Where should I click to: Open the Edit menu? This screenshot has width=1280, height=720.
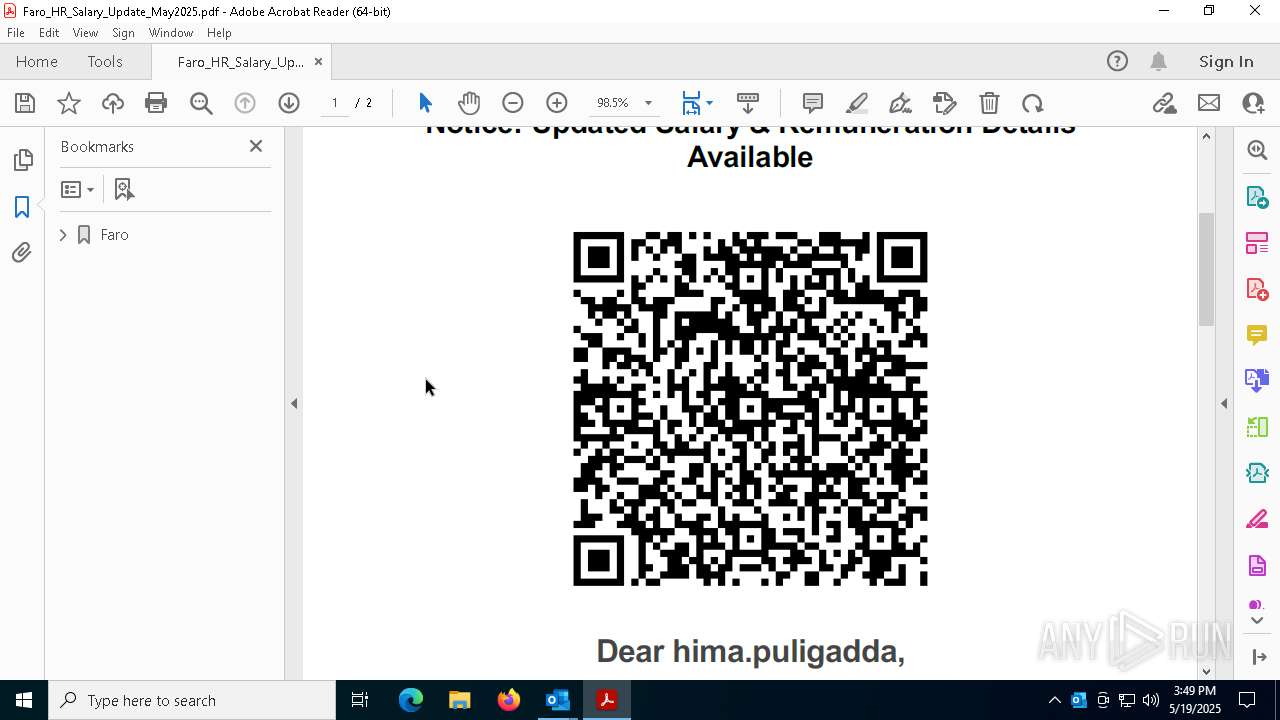pyautogui.click(x=49, y=33)
